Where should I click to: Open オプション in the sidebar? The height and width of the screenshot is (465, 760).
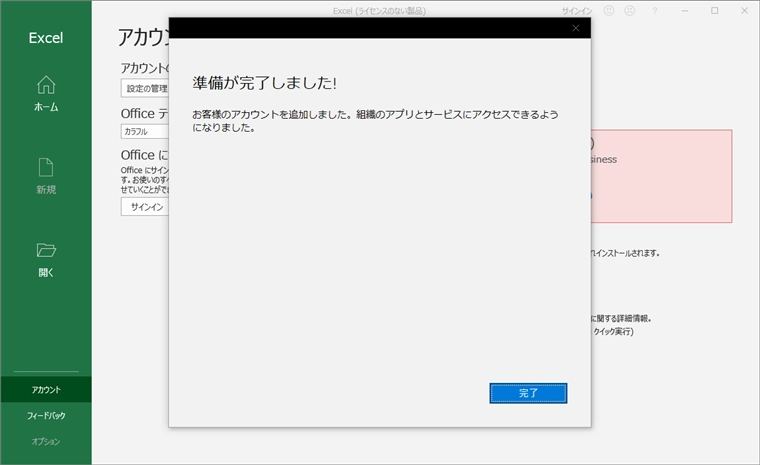(46, 441)
